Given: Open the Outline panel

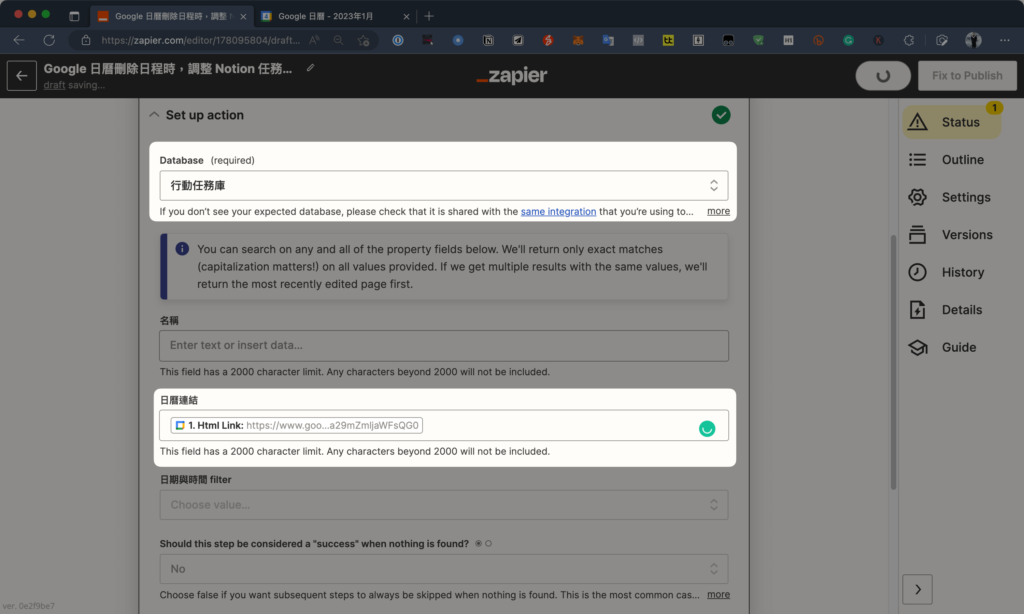Looking at the screenshot, I should point(946,159).
